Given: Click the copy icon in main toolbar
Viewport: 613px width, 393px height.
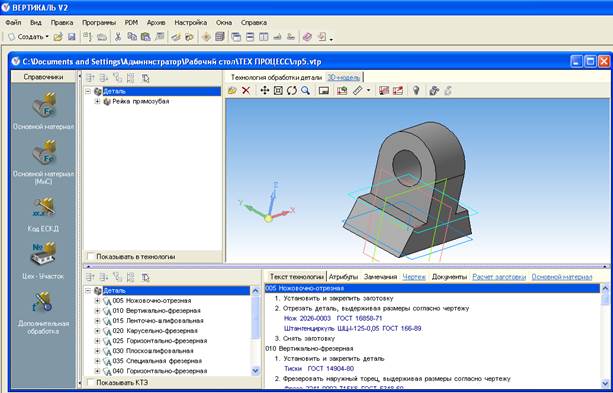Looking at the screenshot, I should [132, 37].
